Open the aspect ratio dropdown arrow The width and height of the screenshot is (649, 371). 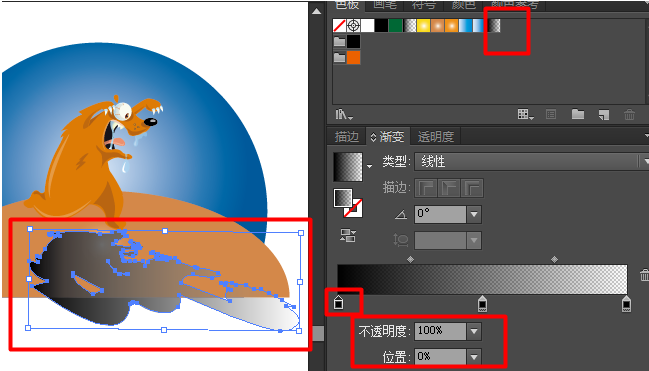click(x=474, y=241)
